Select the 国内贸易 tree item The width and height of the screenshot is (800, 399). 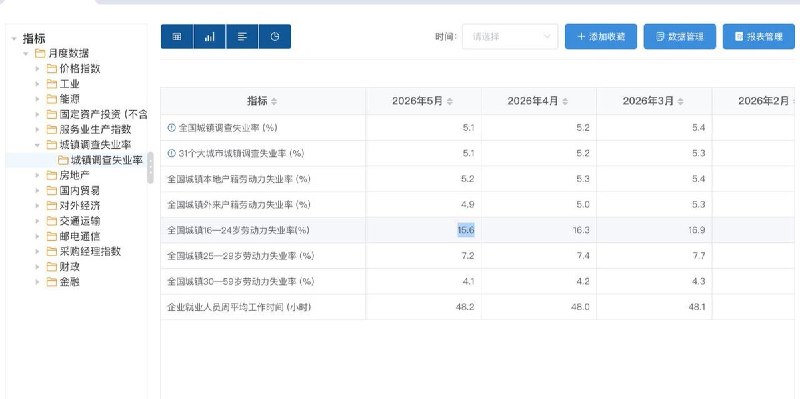80,190
